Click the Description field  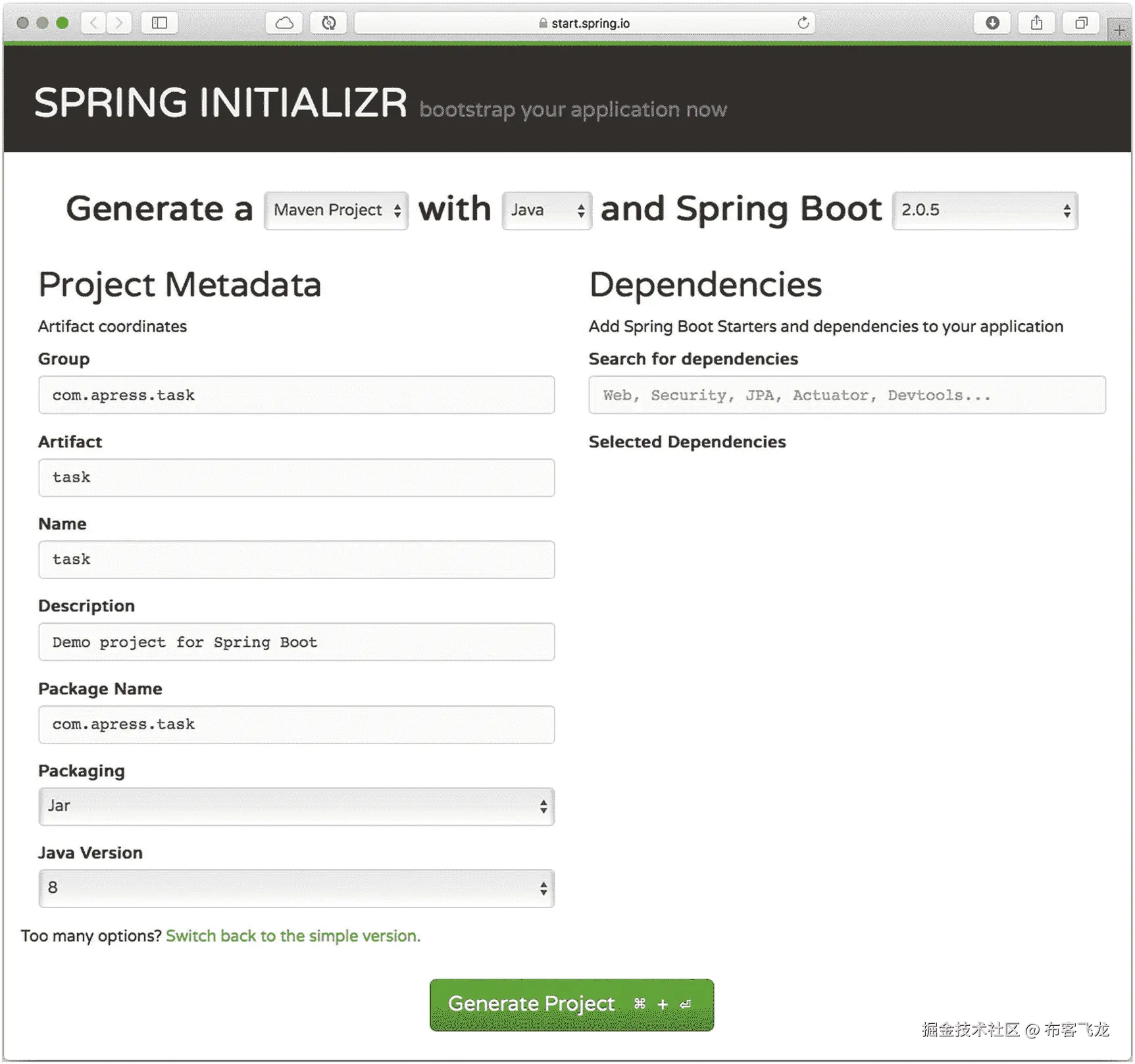(297, 642)
